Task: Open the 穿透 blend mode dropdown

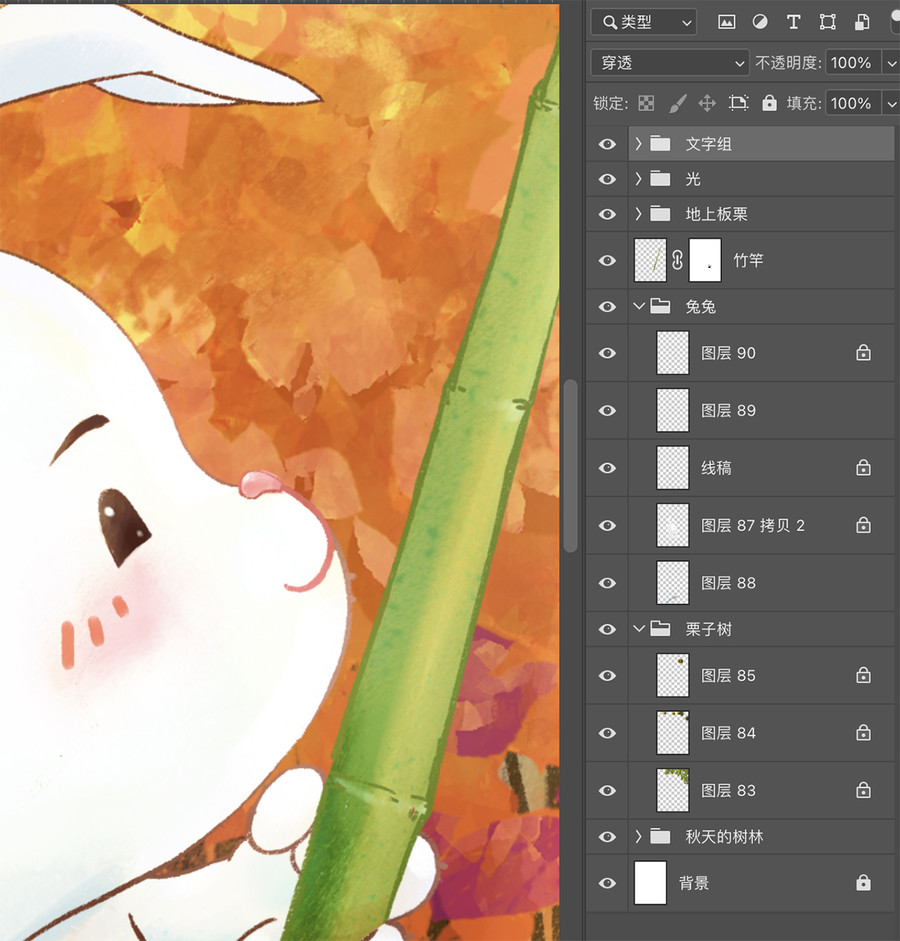Action: coord(670,62)
